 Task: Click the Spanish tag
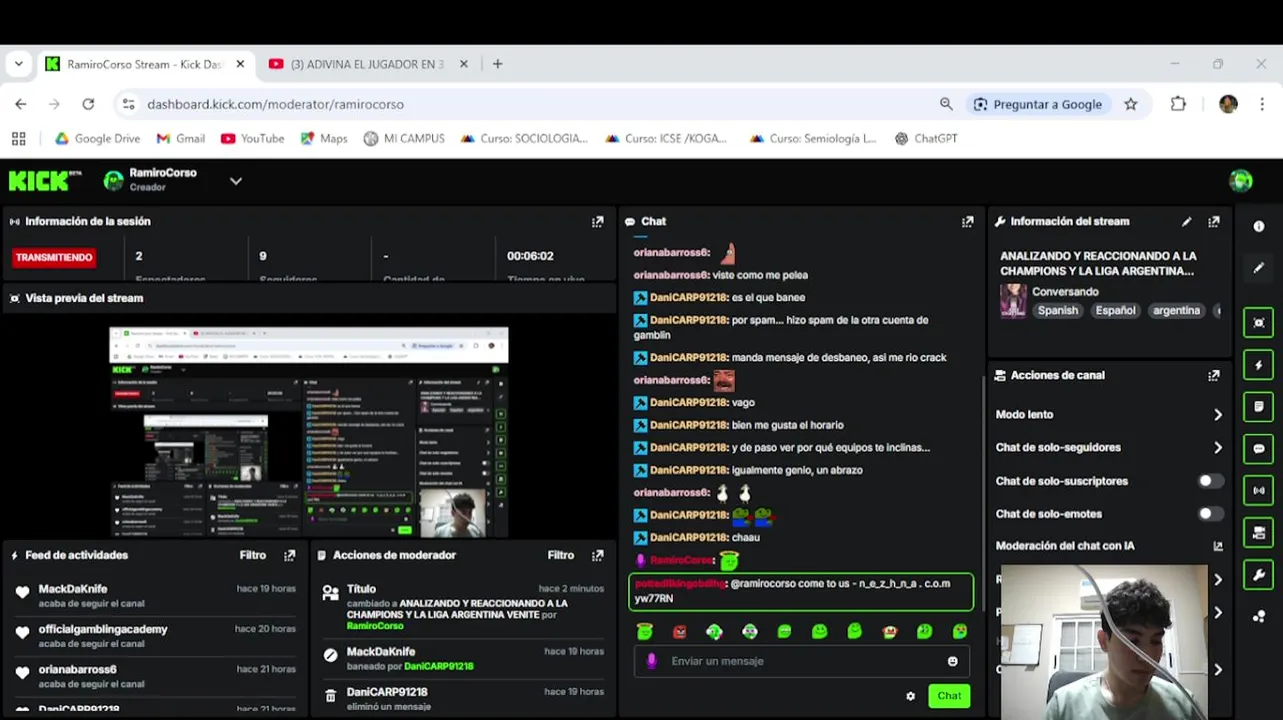click(x=1058, y=311)
